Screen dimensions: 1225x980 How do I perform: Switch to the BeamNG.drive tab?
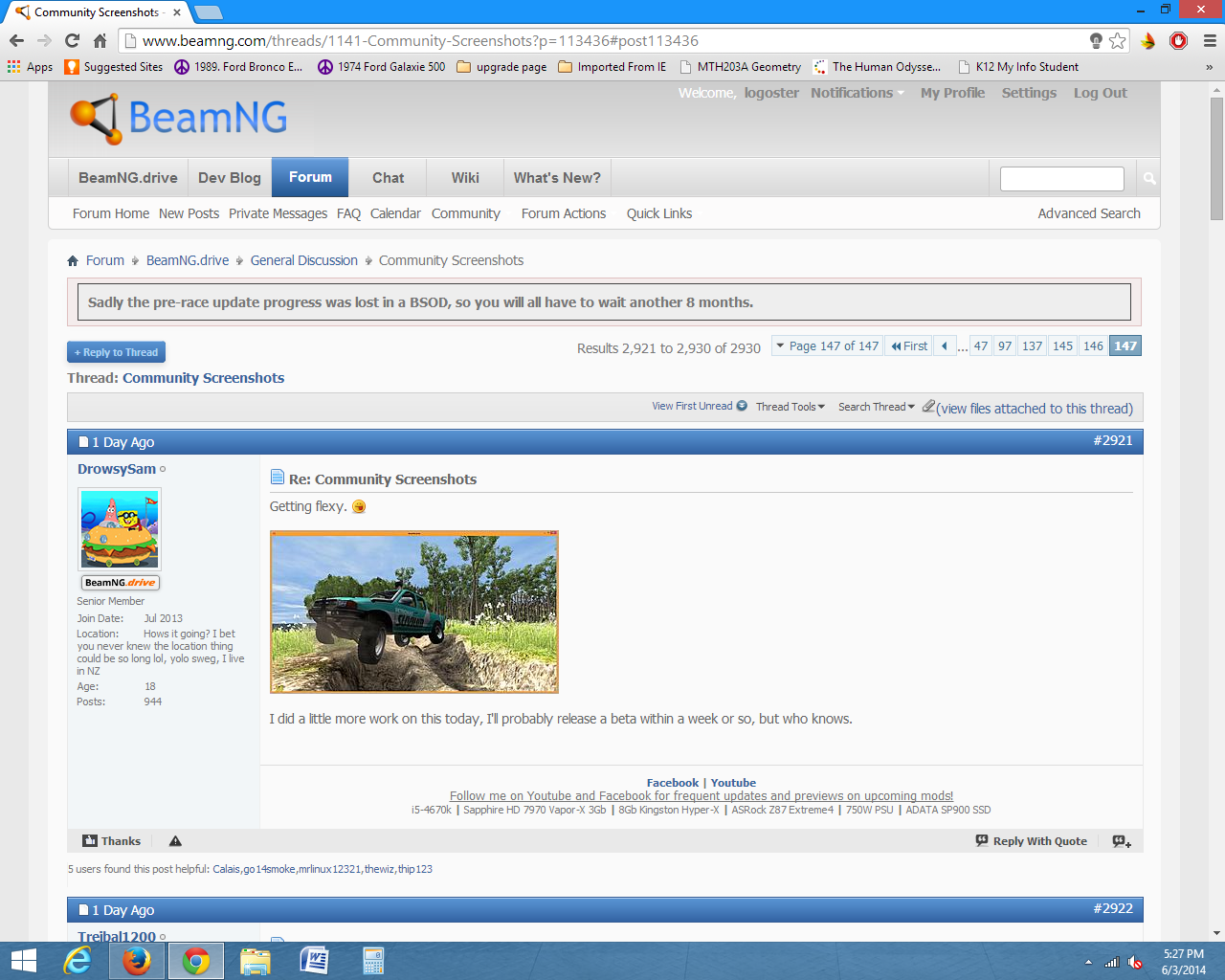tap(128, 178)
